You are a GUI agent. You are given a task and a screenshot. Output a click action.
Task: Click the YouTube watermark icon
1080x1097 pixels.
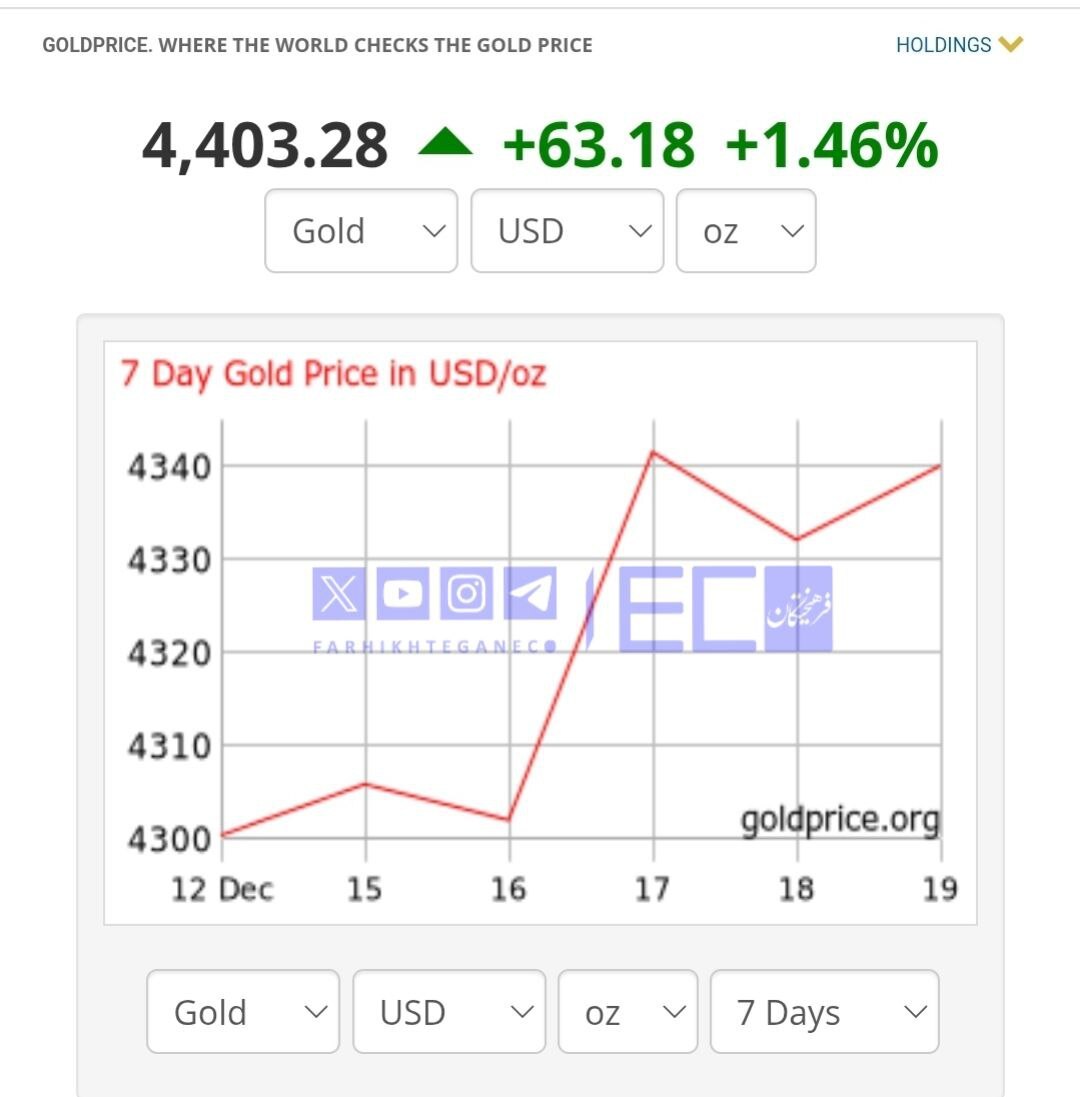point(403,595)
